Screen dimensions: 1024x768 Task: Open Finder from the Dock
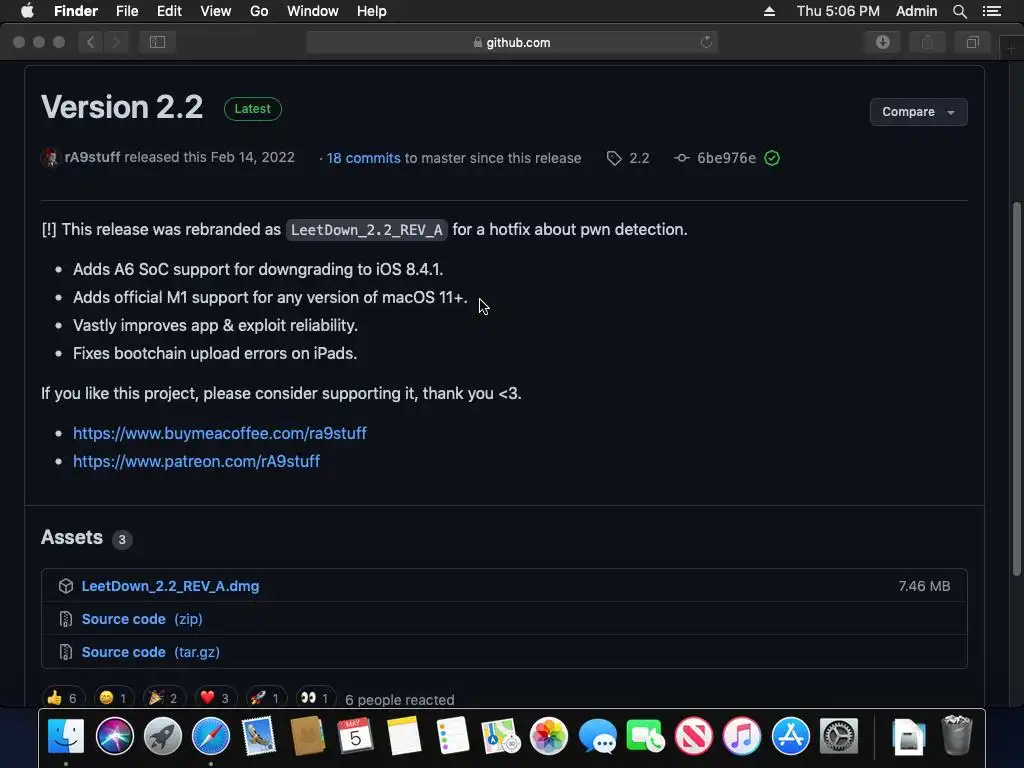point(66,736)
